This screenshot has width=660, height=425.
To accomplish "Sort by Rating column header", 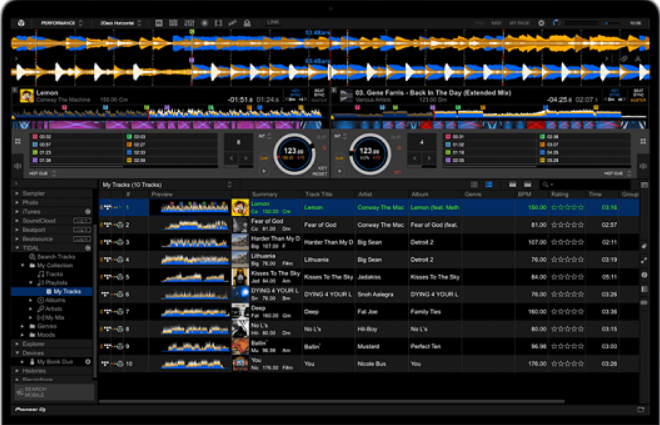I will pyautogui.click(x=559, y=194).
